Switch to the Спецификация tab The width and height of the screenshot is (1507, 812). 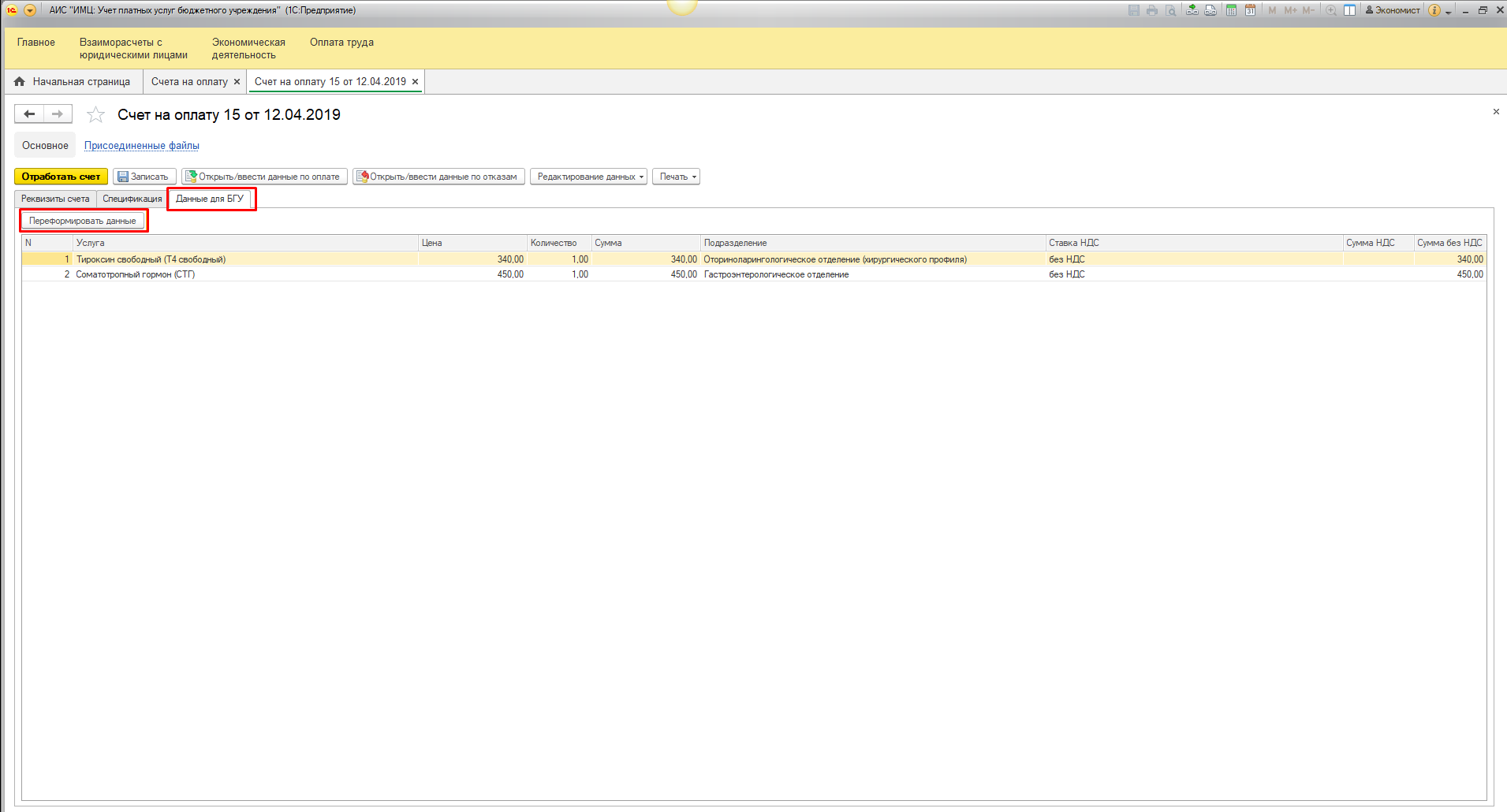[x=132, y=199]
